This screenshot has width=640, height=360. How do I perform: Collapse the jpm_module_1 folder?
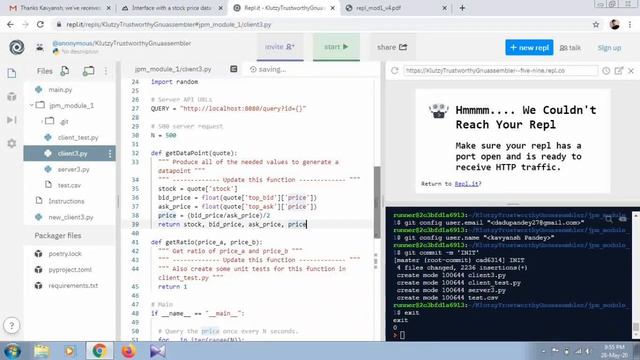click(x=31, y=105)
